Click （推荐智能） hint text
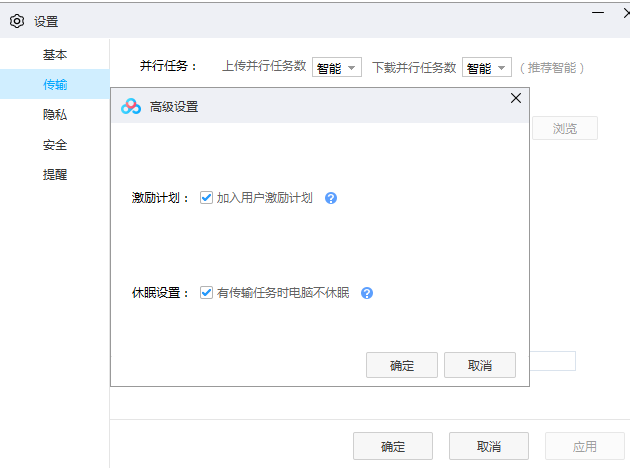 (552, 67)
